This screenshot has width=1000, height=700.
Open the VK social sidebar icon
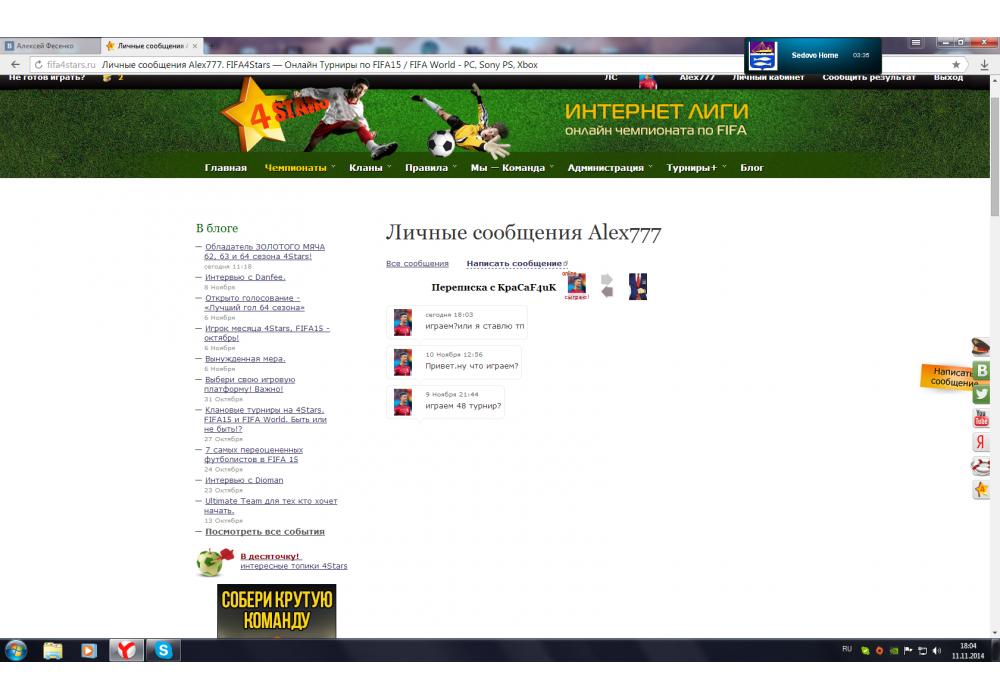982,371
